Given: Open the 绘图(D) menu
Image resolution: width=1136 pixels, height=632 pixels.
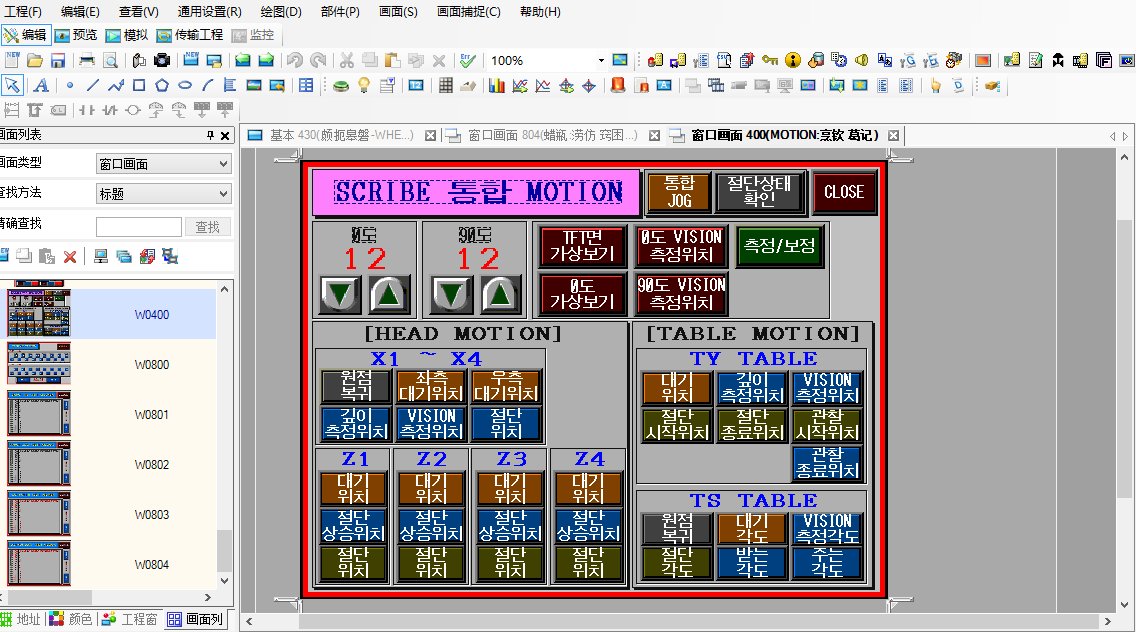Looking at the screenshot, I should pos(280,12).
